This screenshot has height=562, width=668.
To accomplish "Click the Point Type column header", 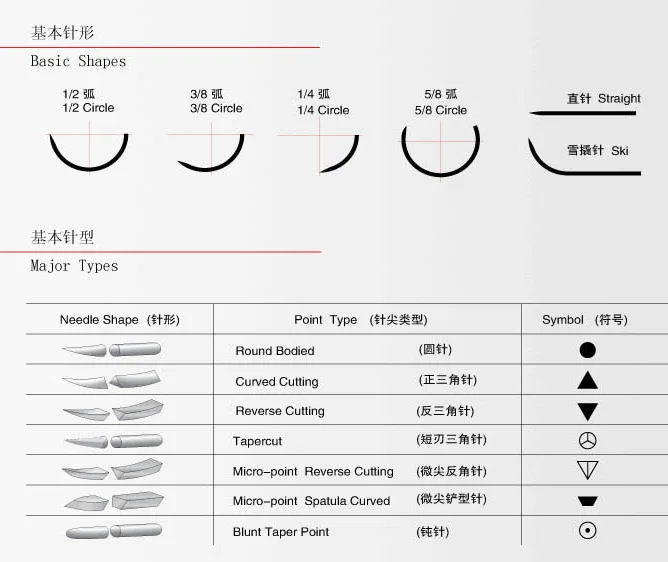I will point(360,320).
